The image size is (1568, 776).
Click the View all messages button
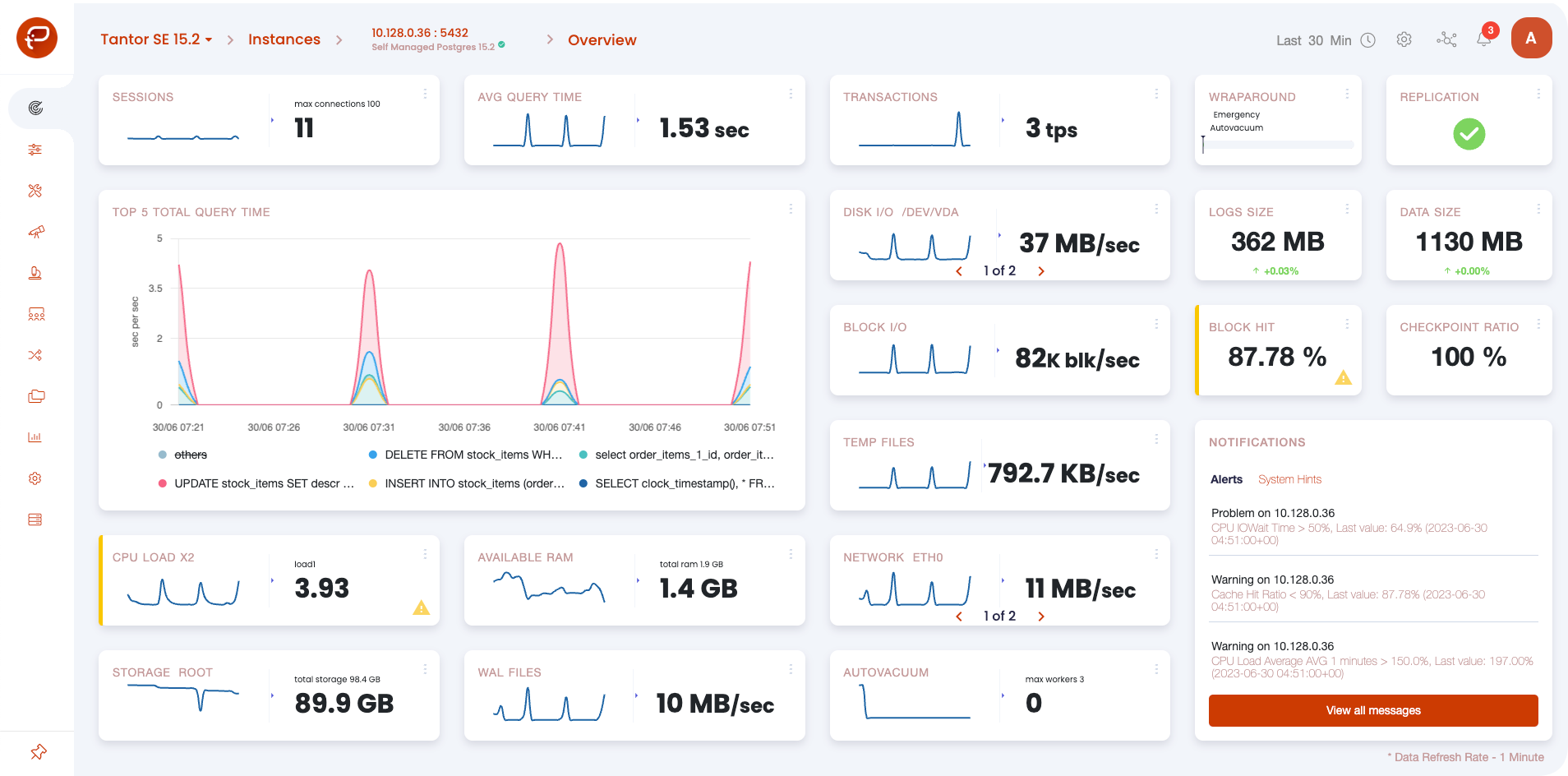(x=1373, y=710)
